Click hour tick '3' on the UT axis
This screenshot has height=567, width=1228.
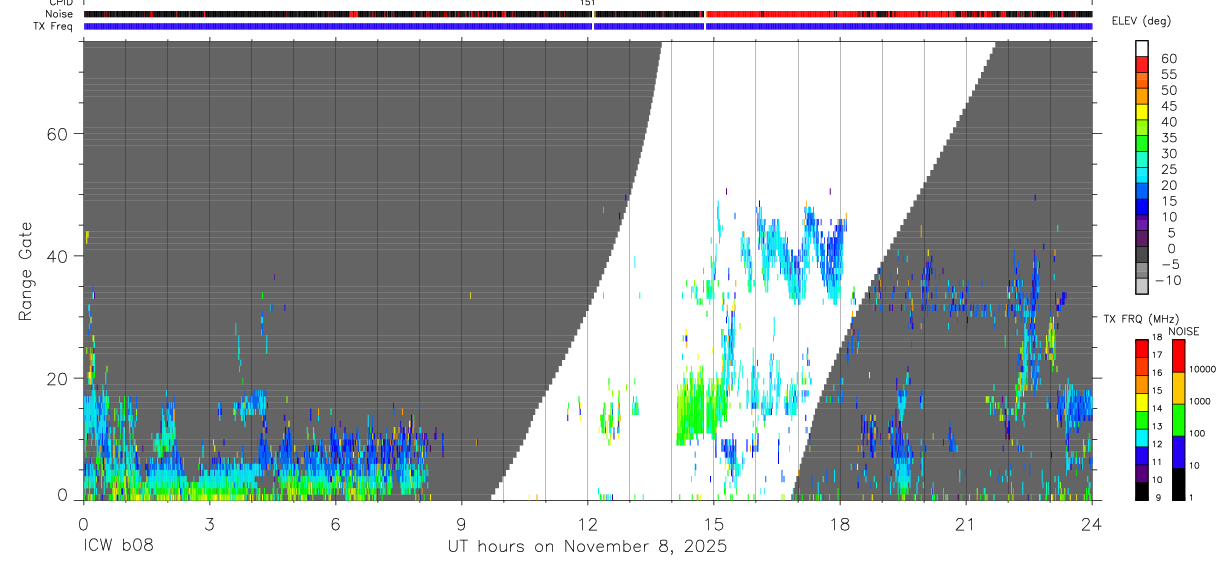(x=209, y=523)
